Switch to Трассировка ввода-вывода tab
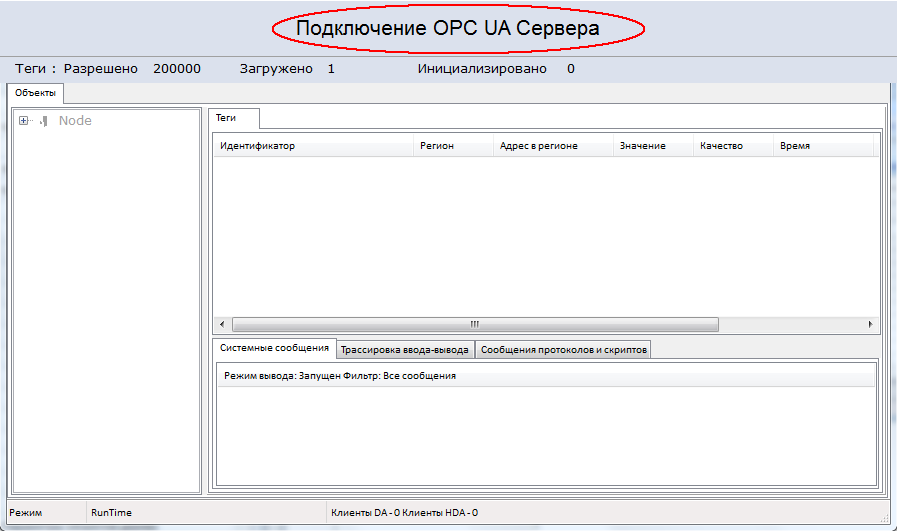This screenshot has width=897, height=531. [x=405, y=350]
